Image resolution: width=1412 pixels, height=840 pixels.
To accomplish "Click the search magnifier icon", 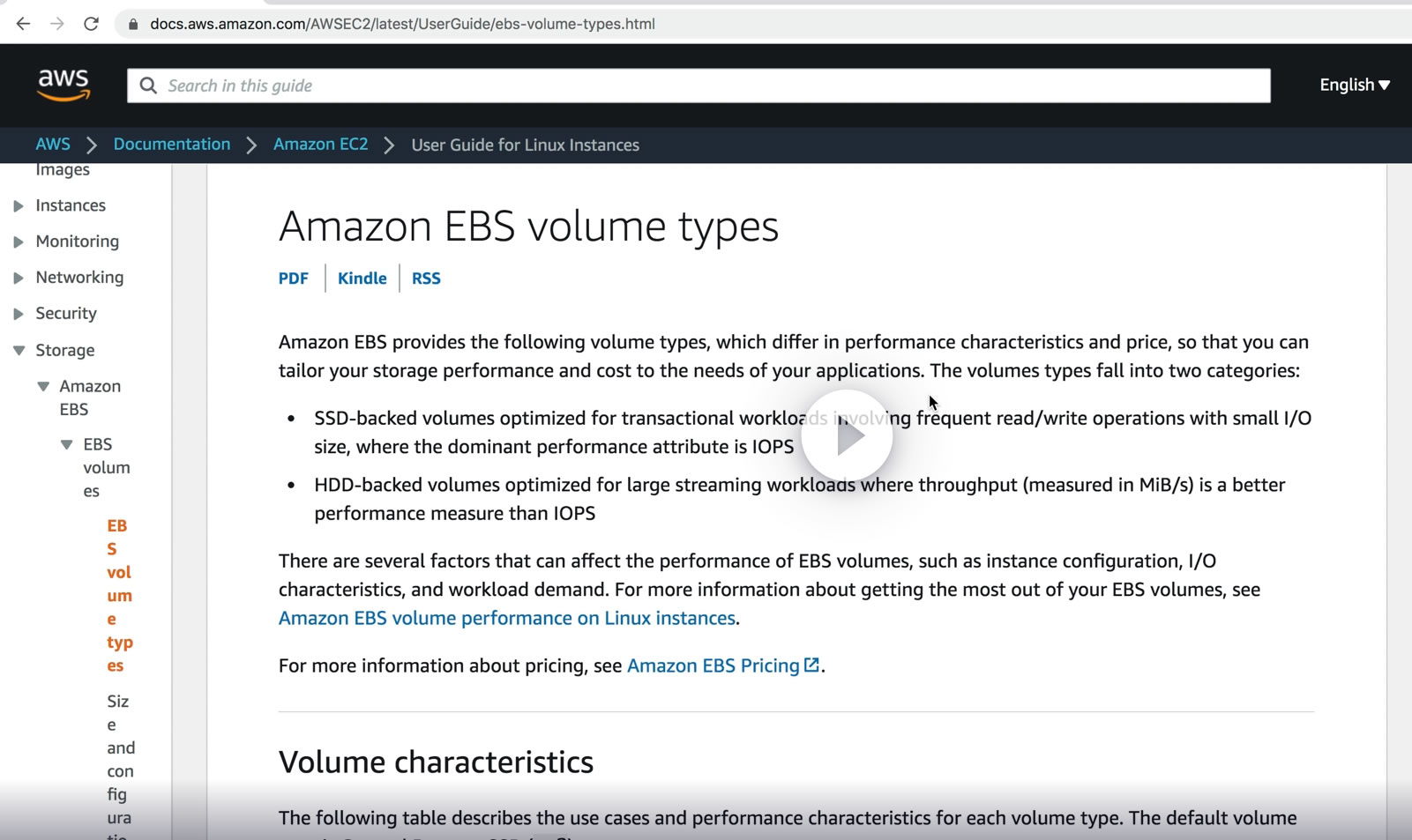I will [148, 85].
